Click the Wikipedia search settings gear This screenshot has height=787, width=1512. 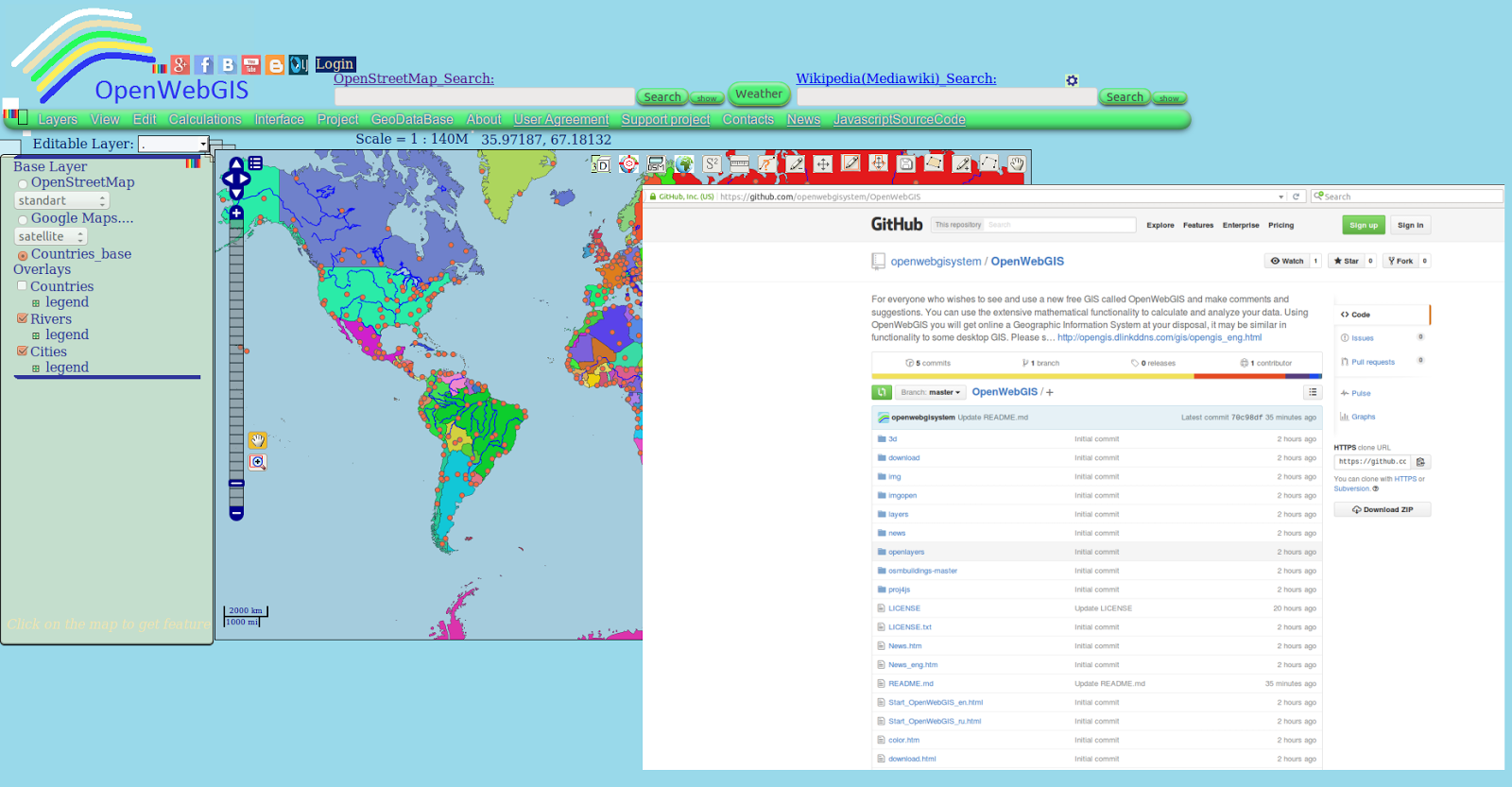tap(1072, 80)
